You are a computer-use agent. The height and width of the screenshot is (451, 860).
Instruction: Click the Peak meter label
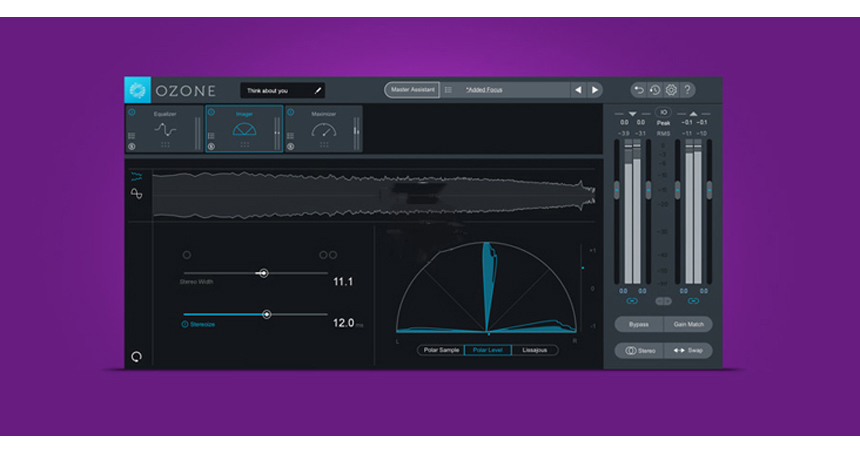click(x=663, y=123)
